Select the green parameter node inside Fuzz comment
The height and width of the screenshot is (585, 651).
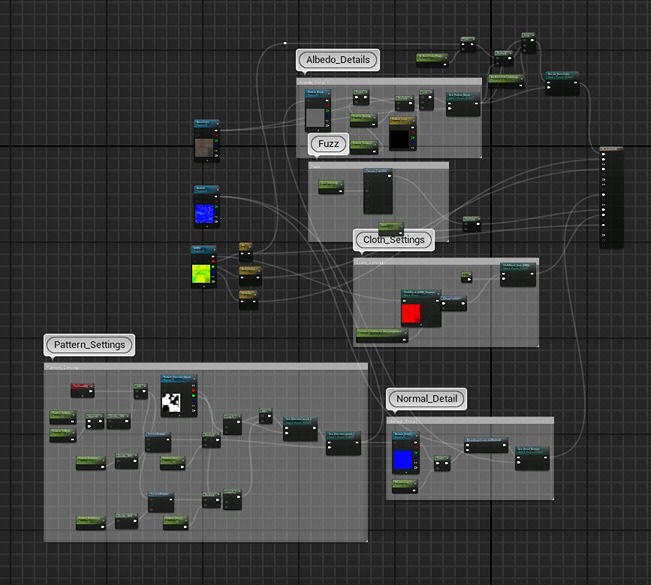[331, 187]
